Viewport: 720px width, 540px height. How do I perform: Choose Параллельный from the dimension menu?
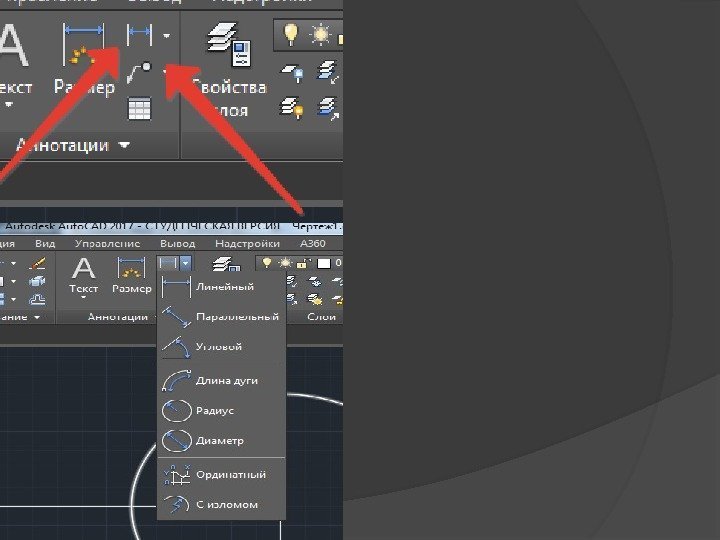[x=221, y=317]
